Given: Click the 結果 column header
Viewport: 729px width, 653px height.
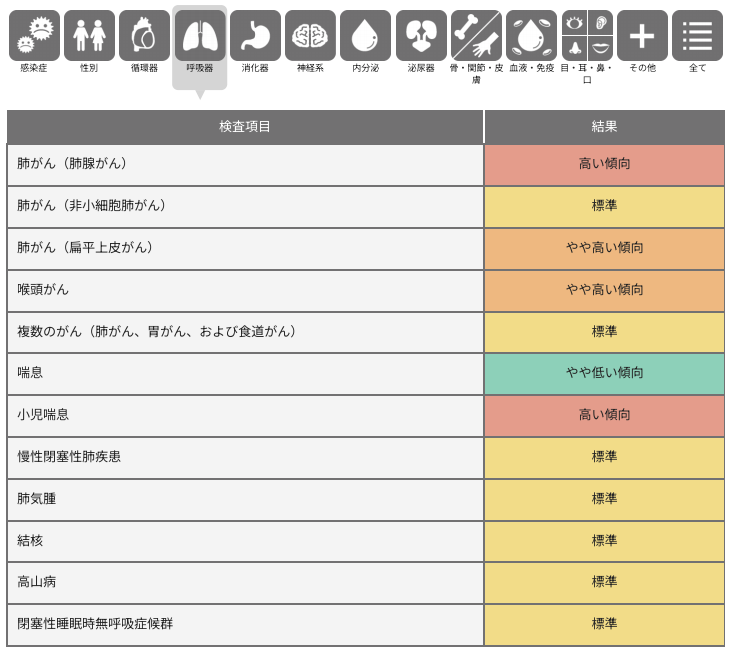Looking at the screenshot, I should pyautogui.click(x=604, y=127).
